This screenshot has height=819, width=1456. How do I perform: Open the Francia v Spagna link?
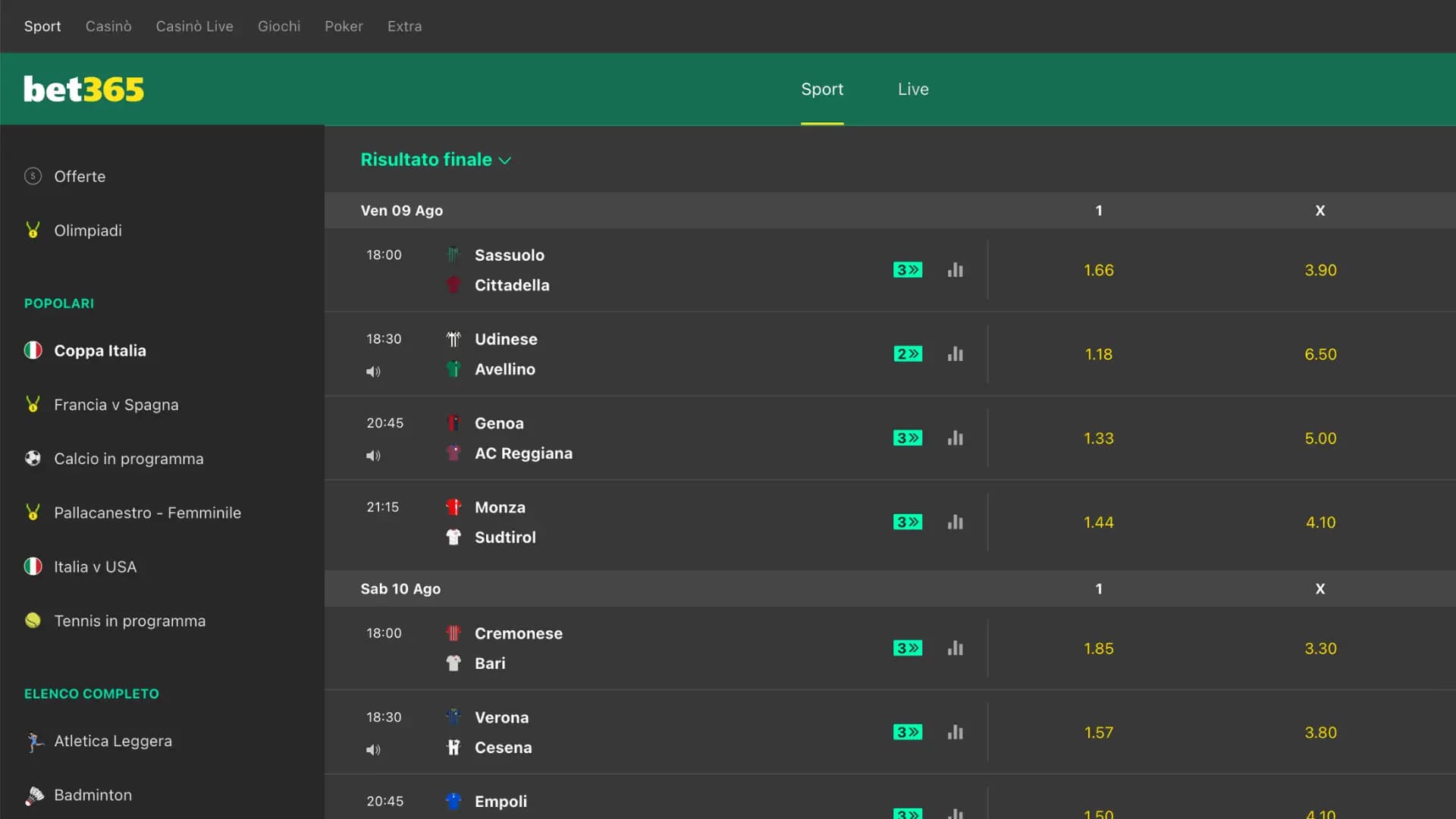click(x=115, y=404)
